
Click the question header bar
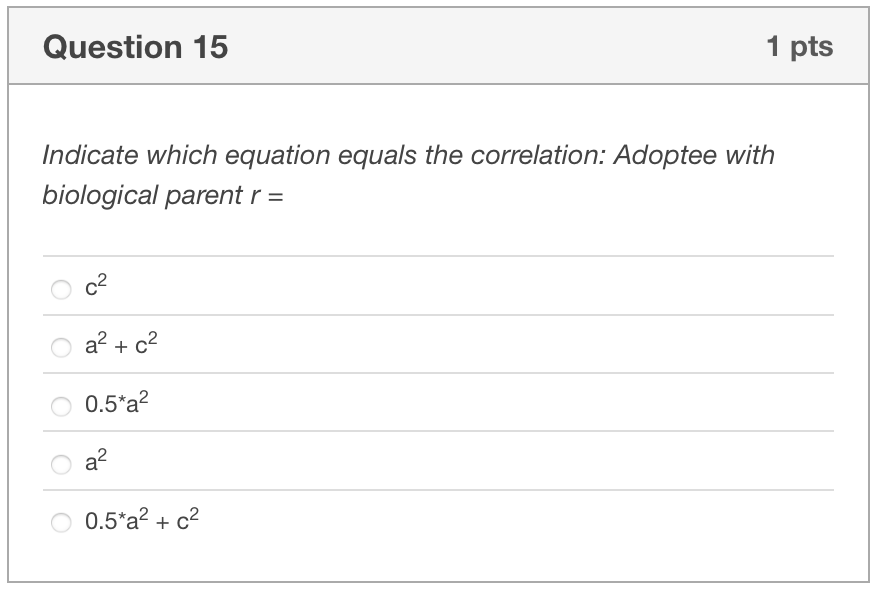(x=438, y=45)
